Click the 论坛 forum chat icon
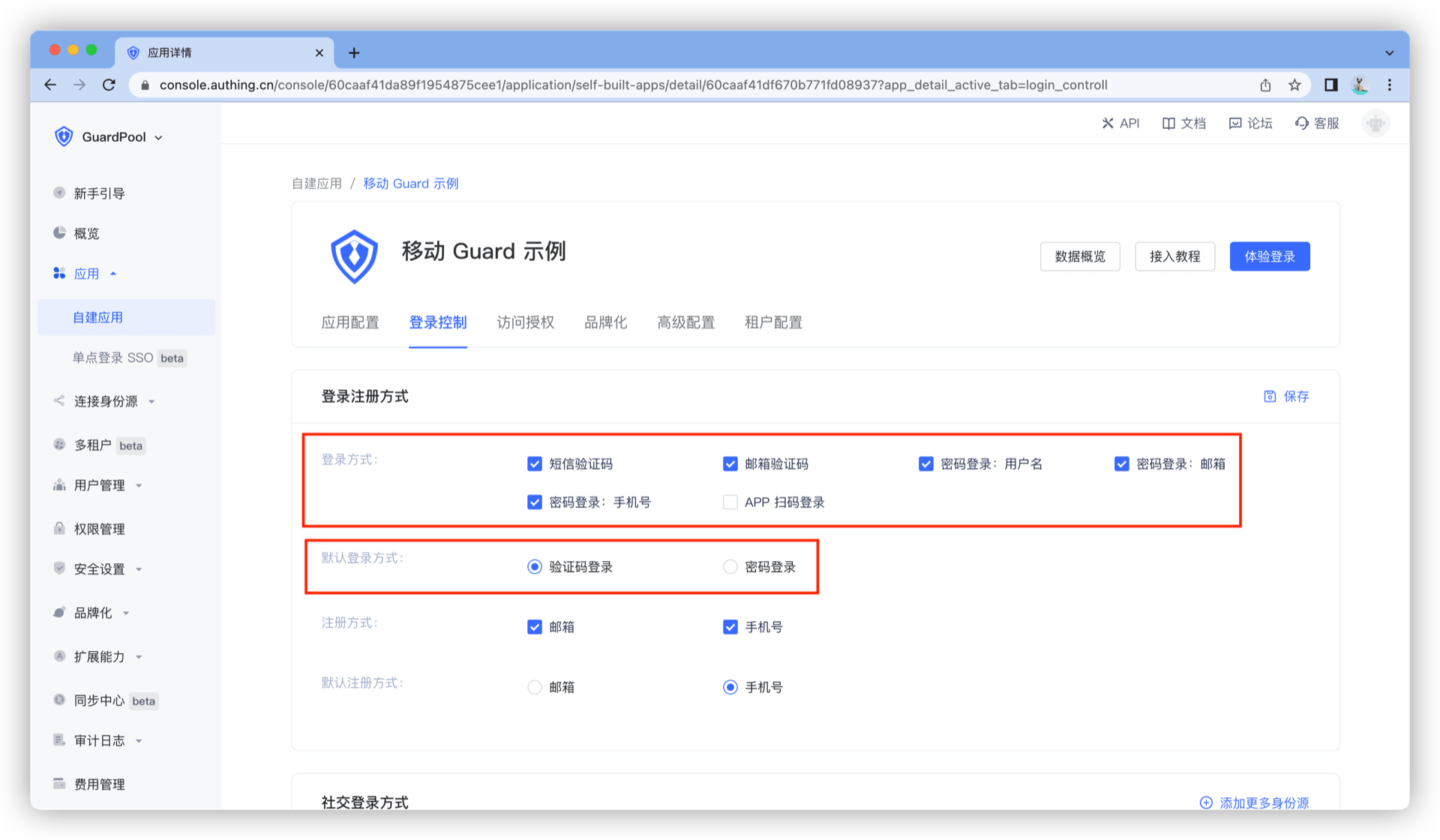This screenshot has width=1440, height=840. 1234,123
